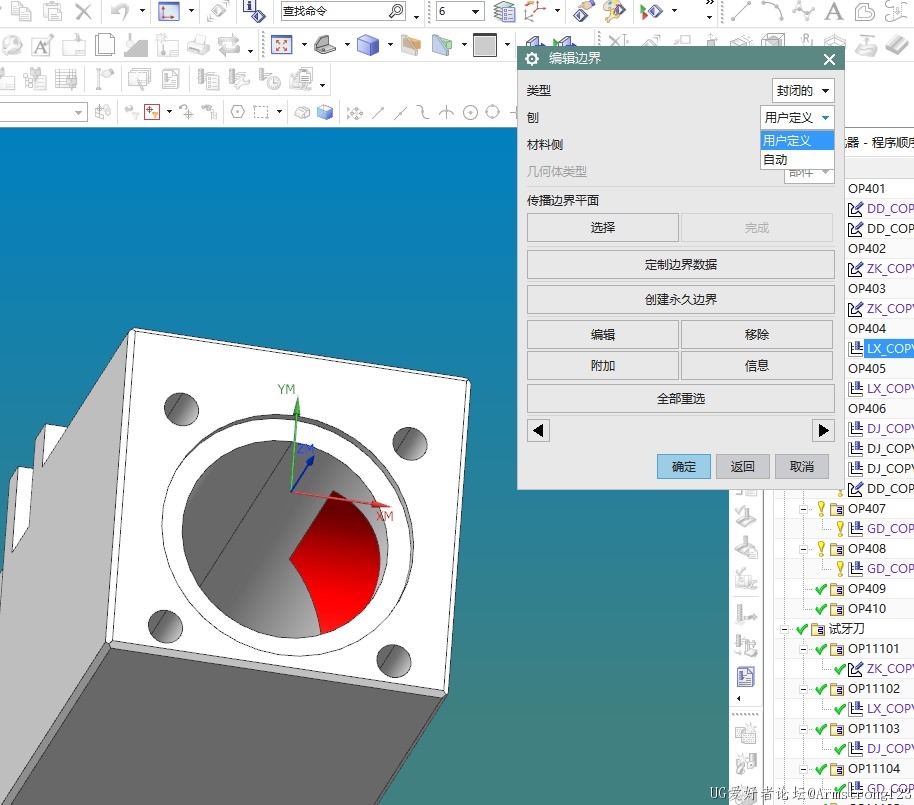This screenshot has width=914, height=805.
Task: Click the clip section orange icon
Action: click(411, 45)
